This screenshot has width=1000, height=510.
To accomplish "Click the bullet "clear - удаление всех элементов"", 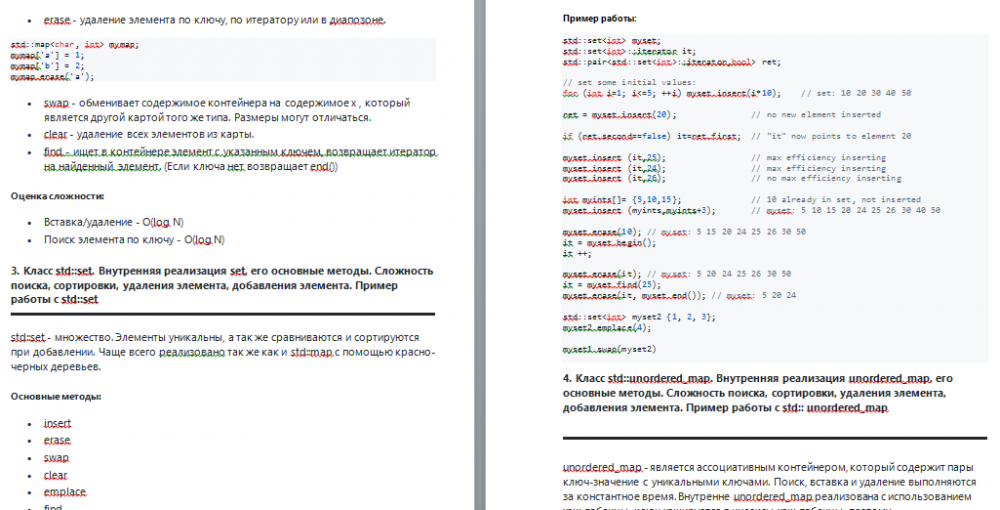I will click(150, 134).
